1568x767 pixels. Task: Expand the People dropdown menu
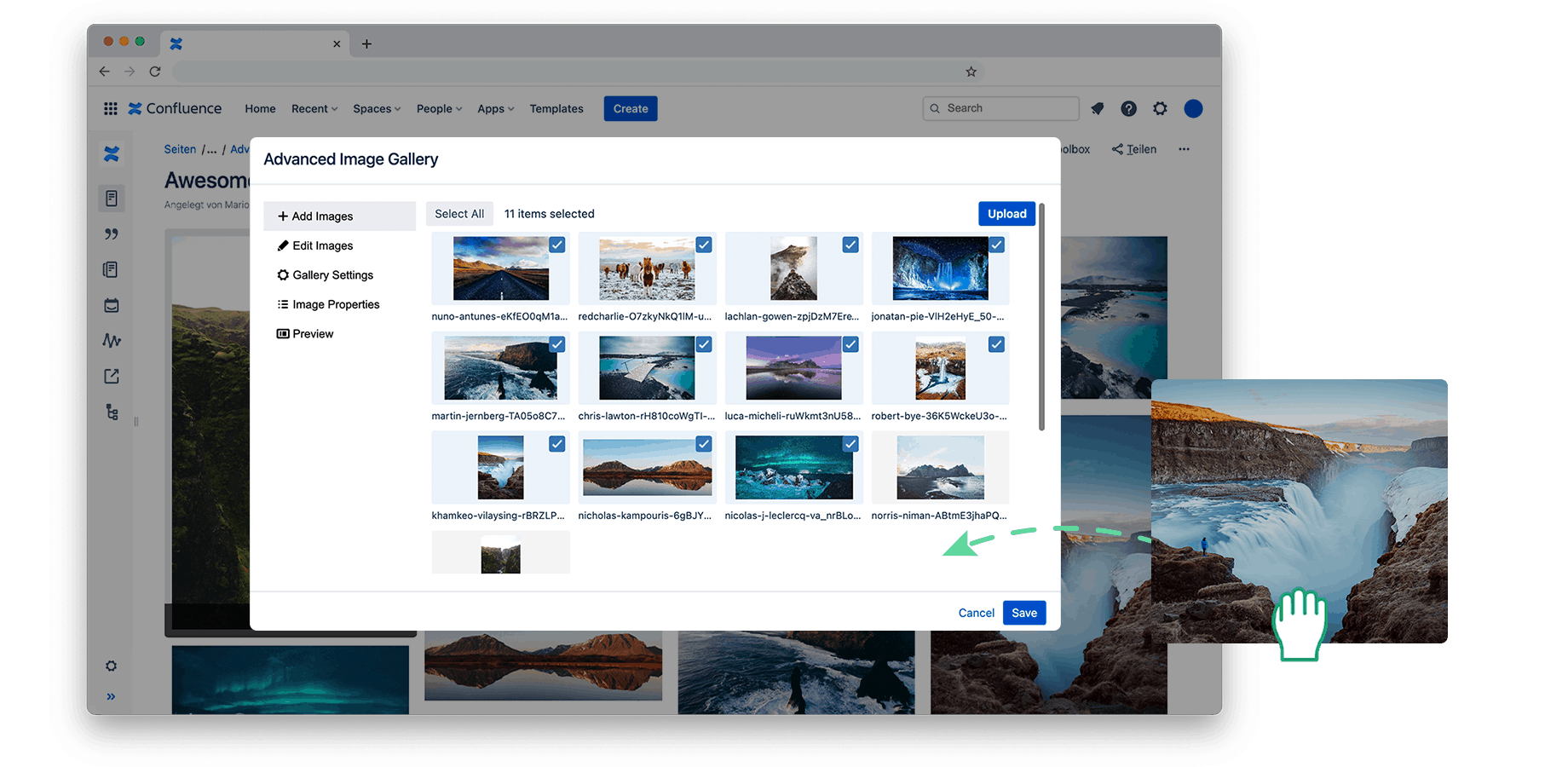click(439, 109)
